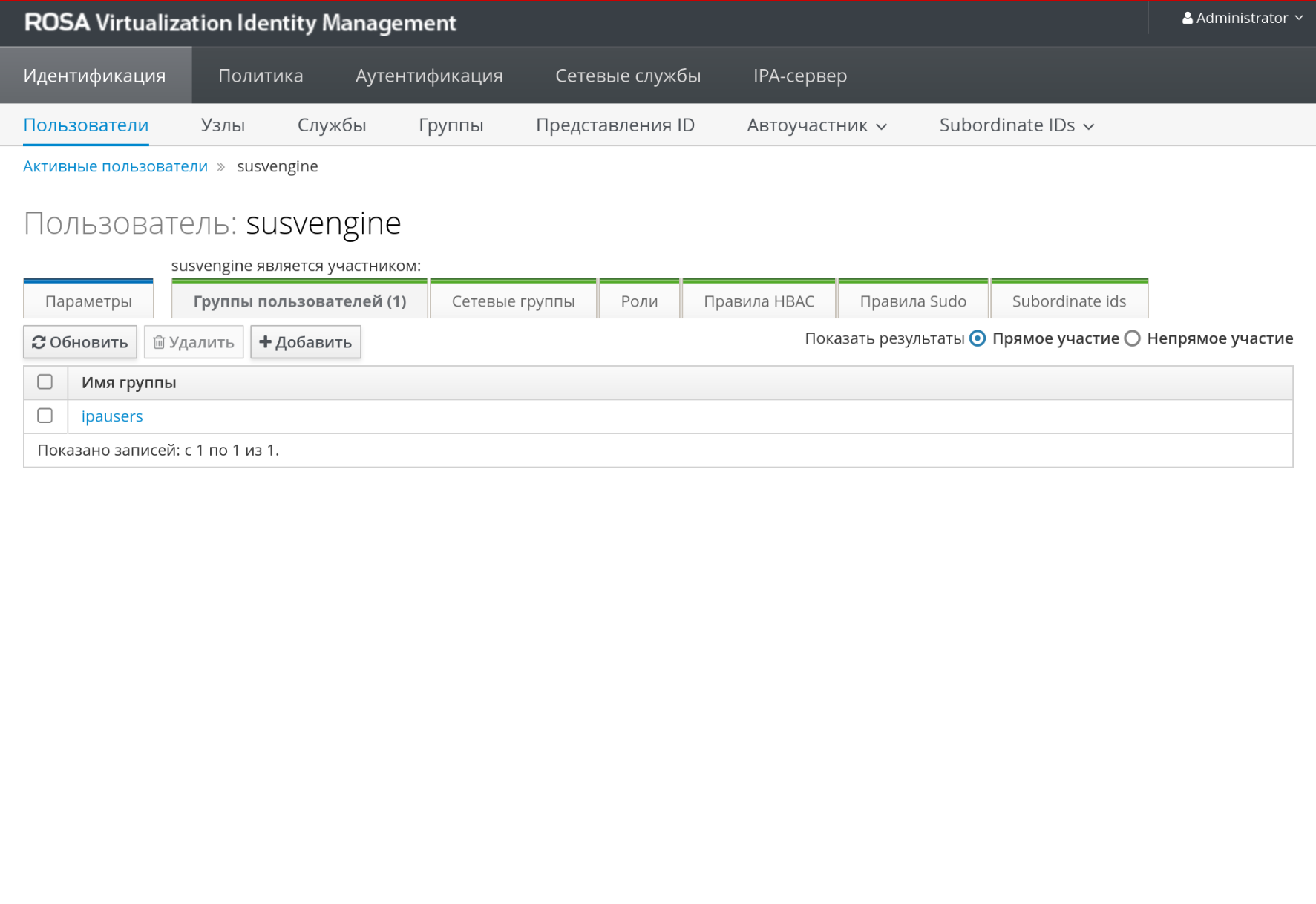Select the Прямое участие radio button

(978, 338)
